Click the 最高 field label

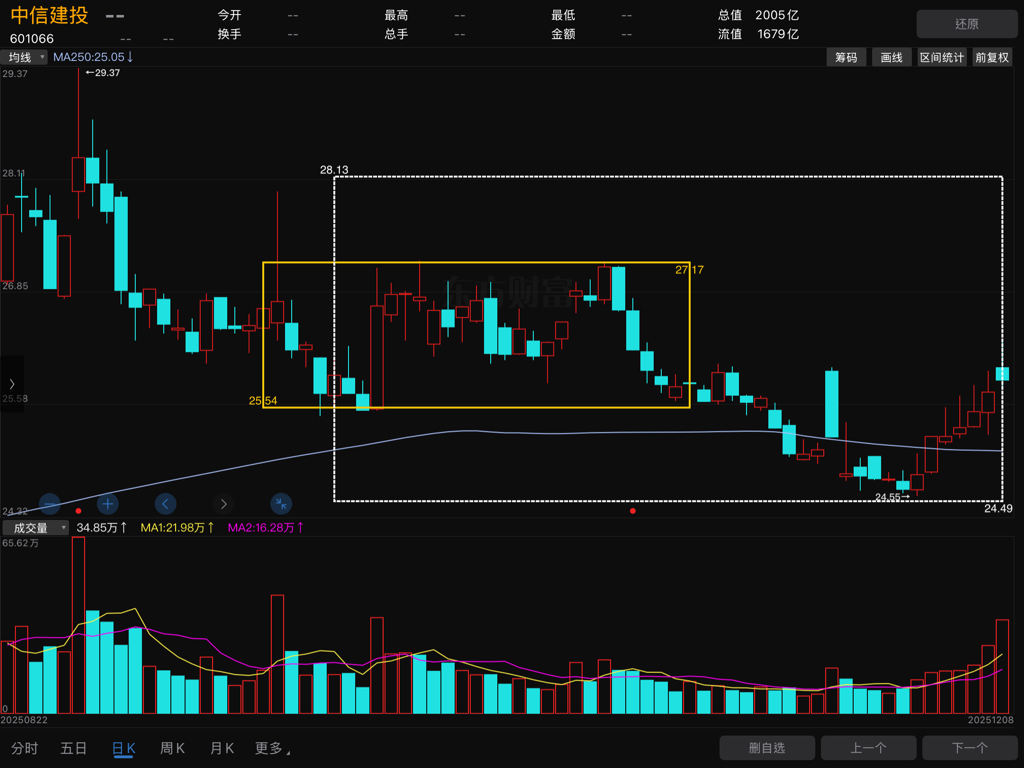pyautogui.click(x=396, y=15)
